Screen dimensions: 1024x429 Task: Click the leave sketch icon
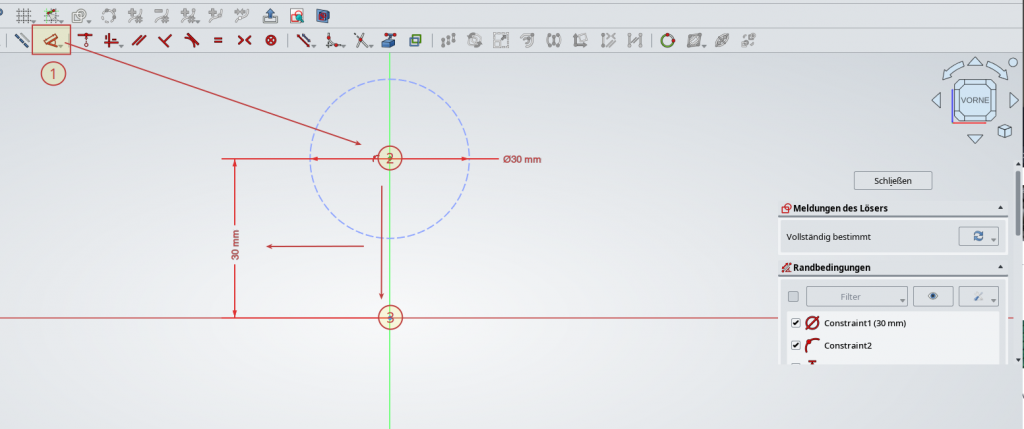click(x=270, y=15)
